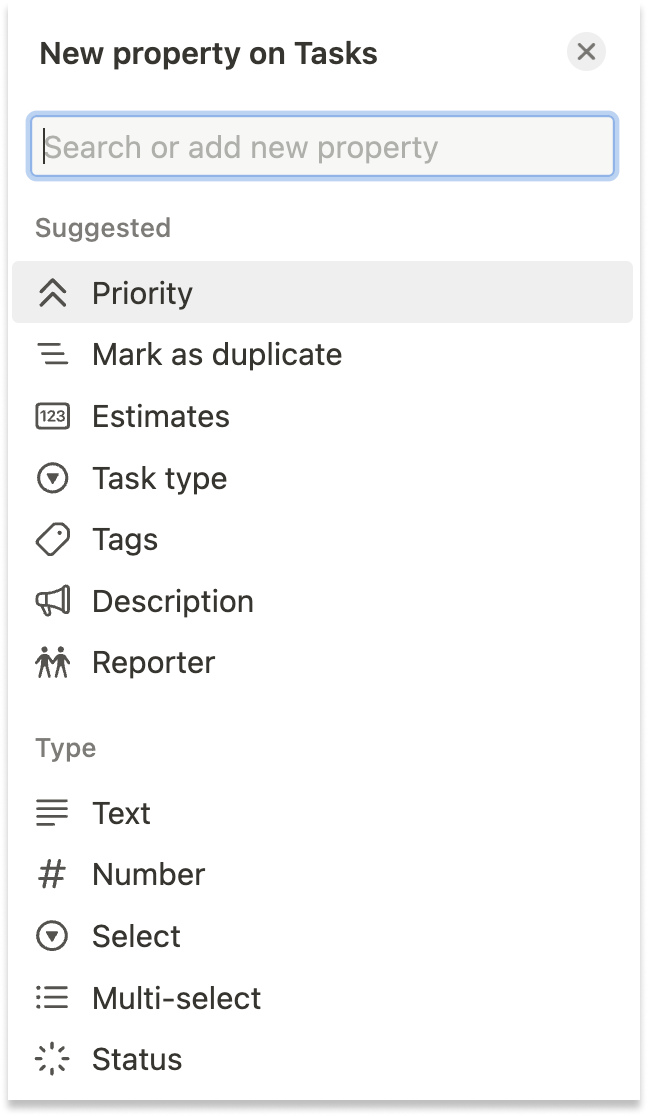Click the Multi-select list icon
Viewport: 648px width, 1116px height.
click(52, 998)
